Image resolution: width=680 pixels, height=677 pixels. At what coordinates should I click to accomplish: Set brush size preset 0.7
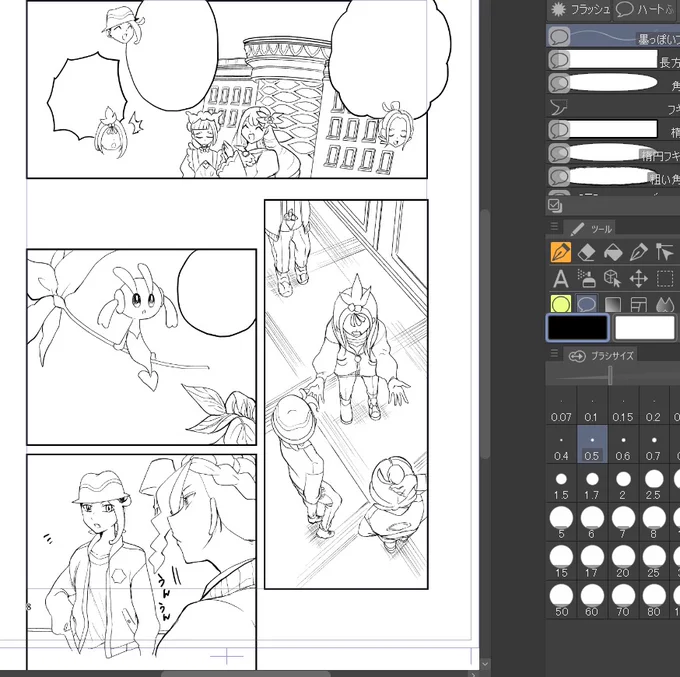(x=654, y=445)
